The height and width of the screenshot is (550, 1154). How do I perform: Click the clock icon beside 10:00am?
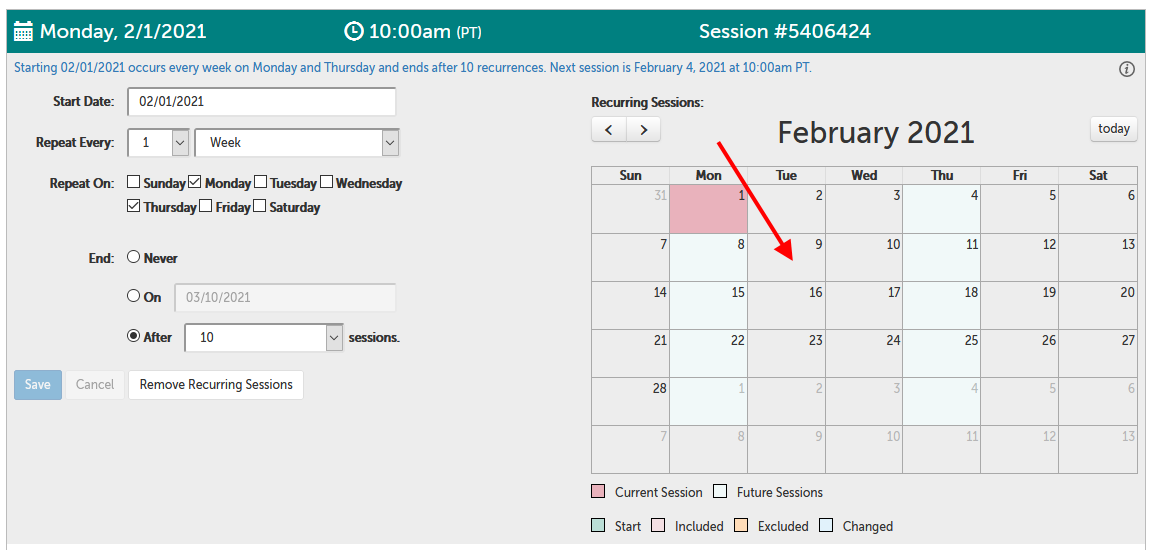[354, 31]
